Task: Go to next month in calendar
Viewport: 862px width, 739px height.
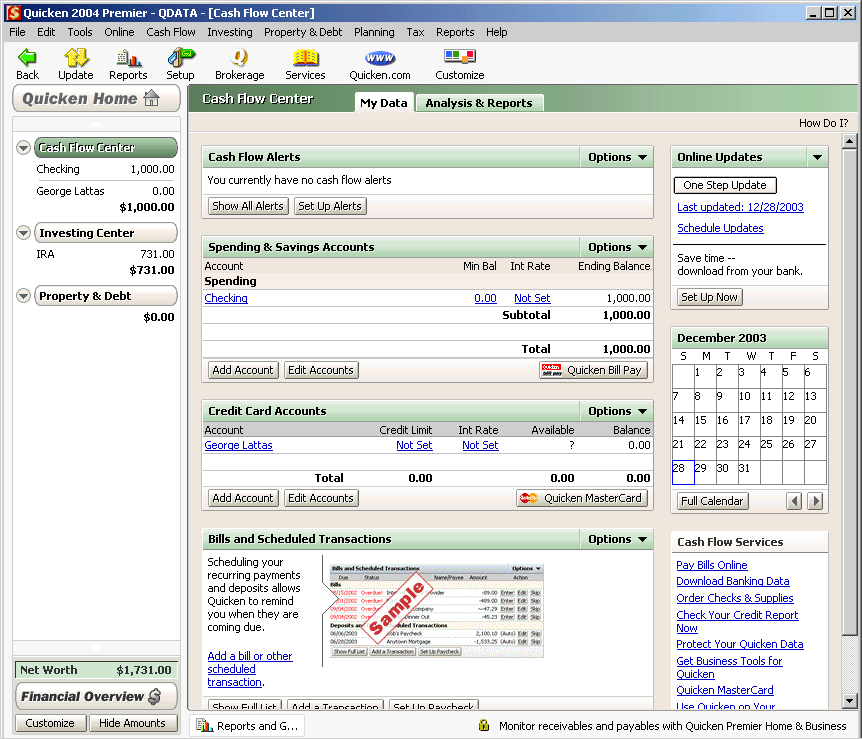Action: pyautogui.click(x=816, y=501)
